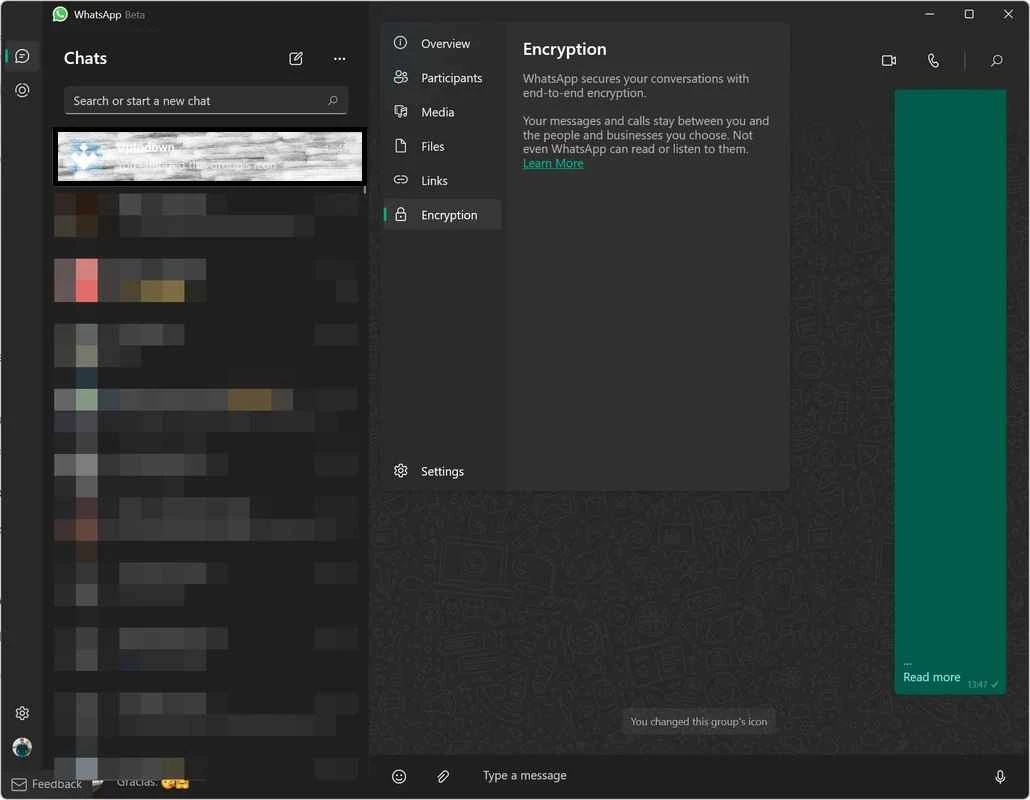The width and height of the screenshot is (1030, 800).
Task: Open the Media tab
Action: [x=442, y=112]
